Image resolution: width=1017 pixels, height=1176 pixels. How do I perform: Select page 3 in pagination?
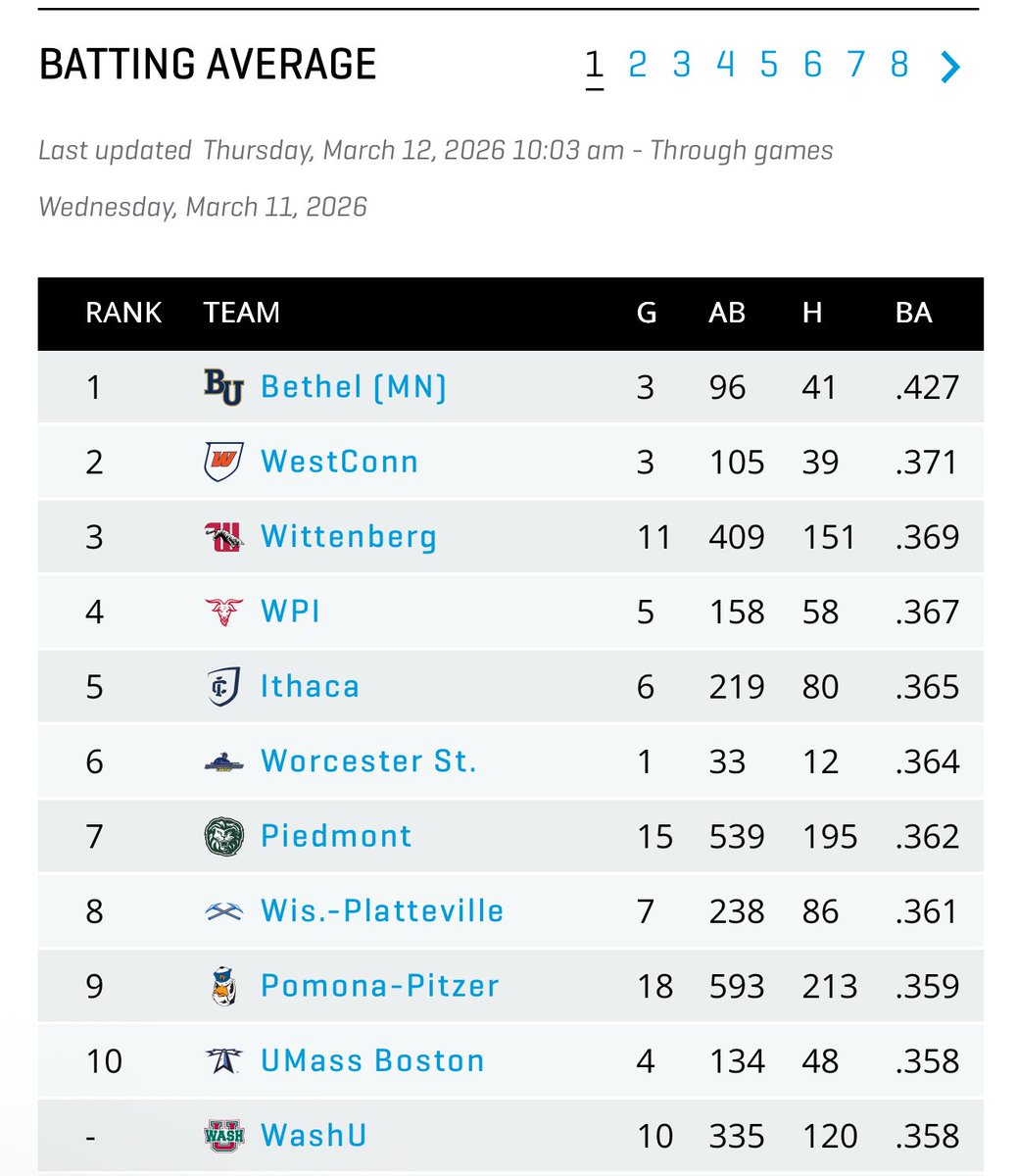point(681,65)
